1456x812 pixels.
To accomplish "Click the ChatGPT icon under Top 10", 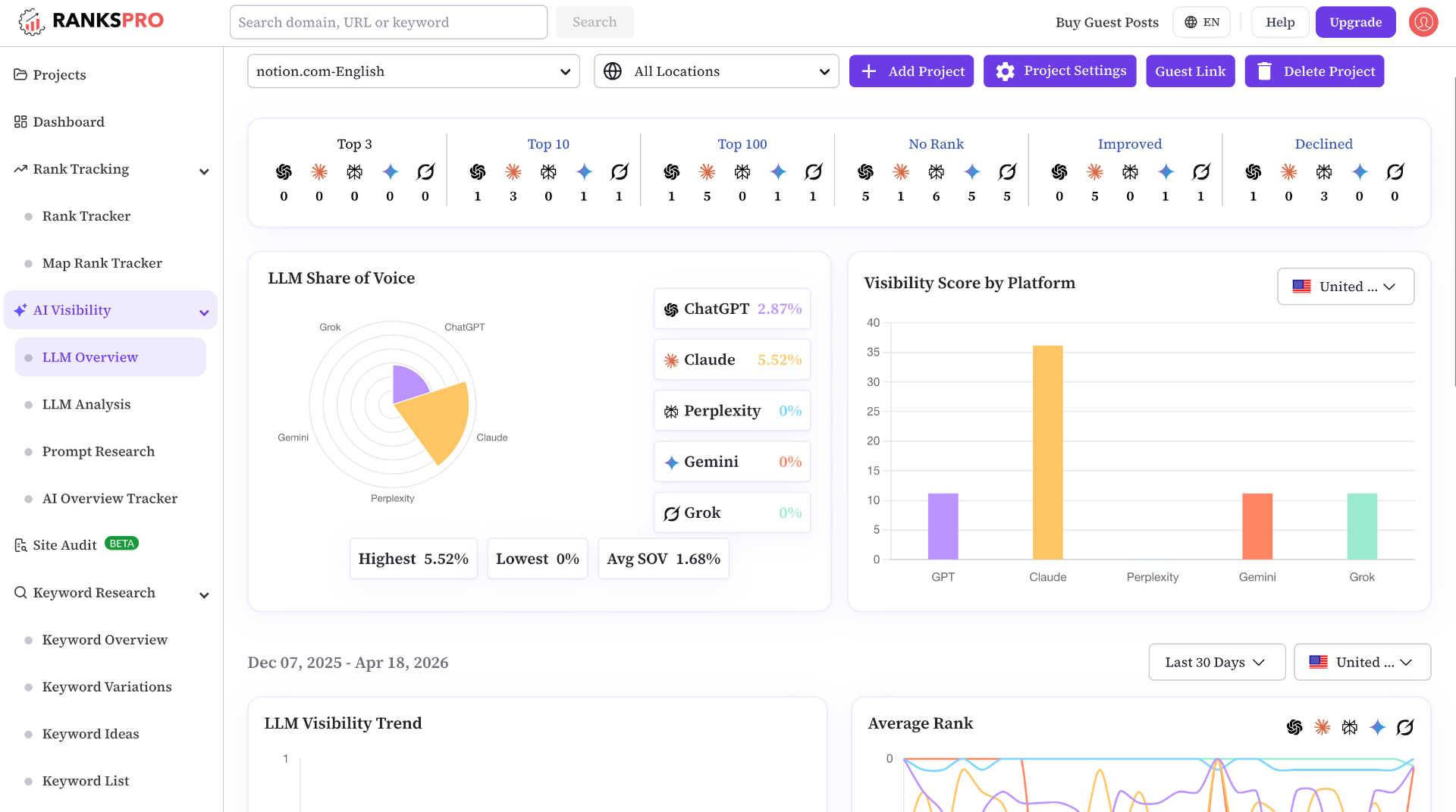I will [478, 172].
